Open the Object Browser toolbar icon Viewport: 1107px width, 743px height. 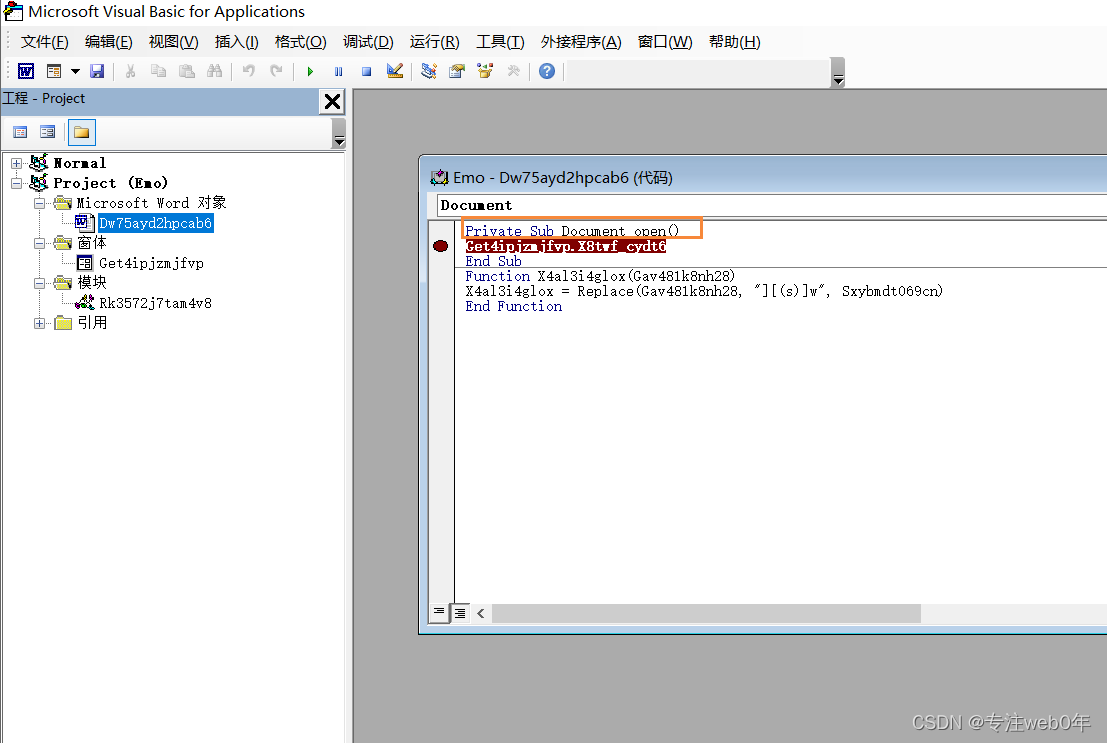[485, 71]
